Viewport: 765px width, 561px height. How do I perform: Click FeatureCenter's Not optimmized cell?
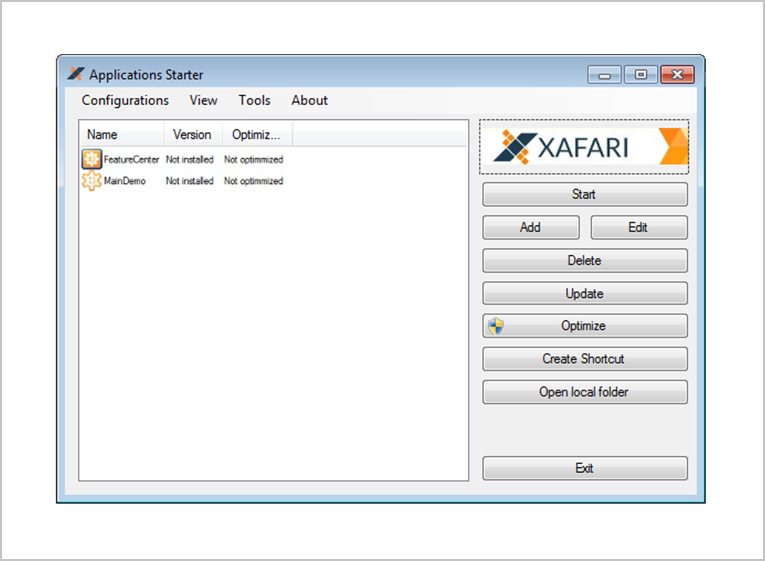coord(253,160)
